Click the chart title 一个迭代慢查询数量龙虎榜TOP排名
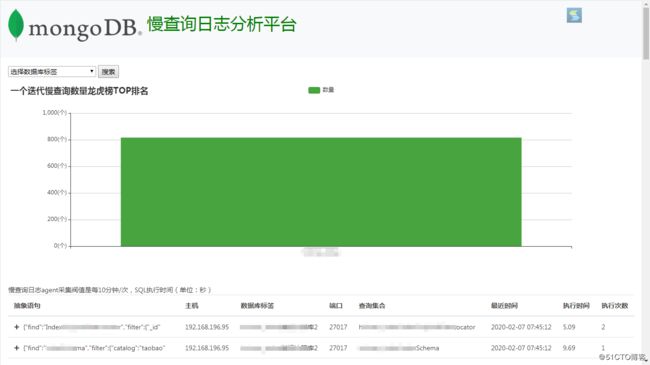The height and width of the screenshot is (365, 650). tap(79, 91)
